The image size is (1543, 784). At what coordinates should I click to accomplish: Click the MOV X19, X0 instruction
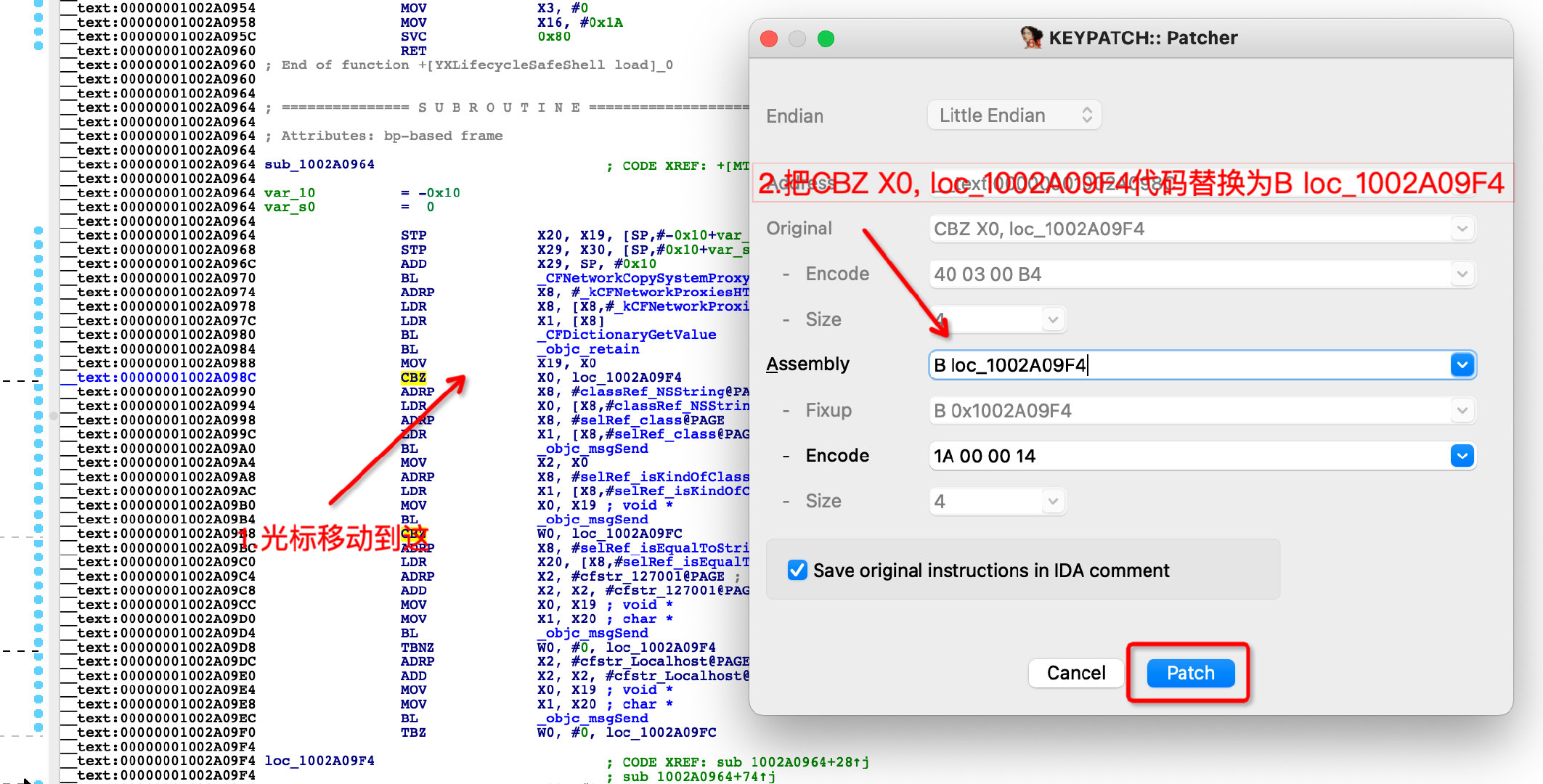498,363
